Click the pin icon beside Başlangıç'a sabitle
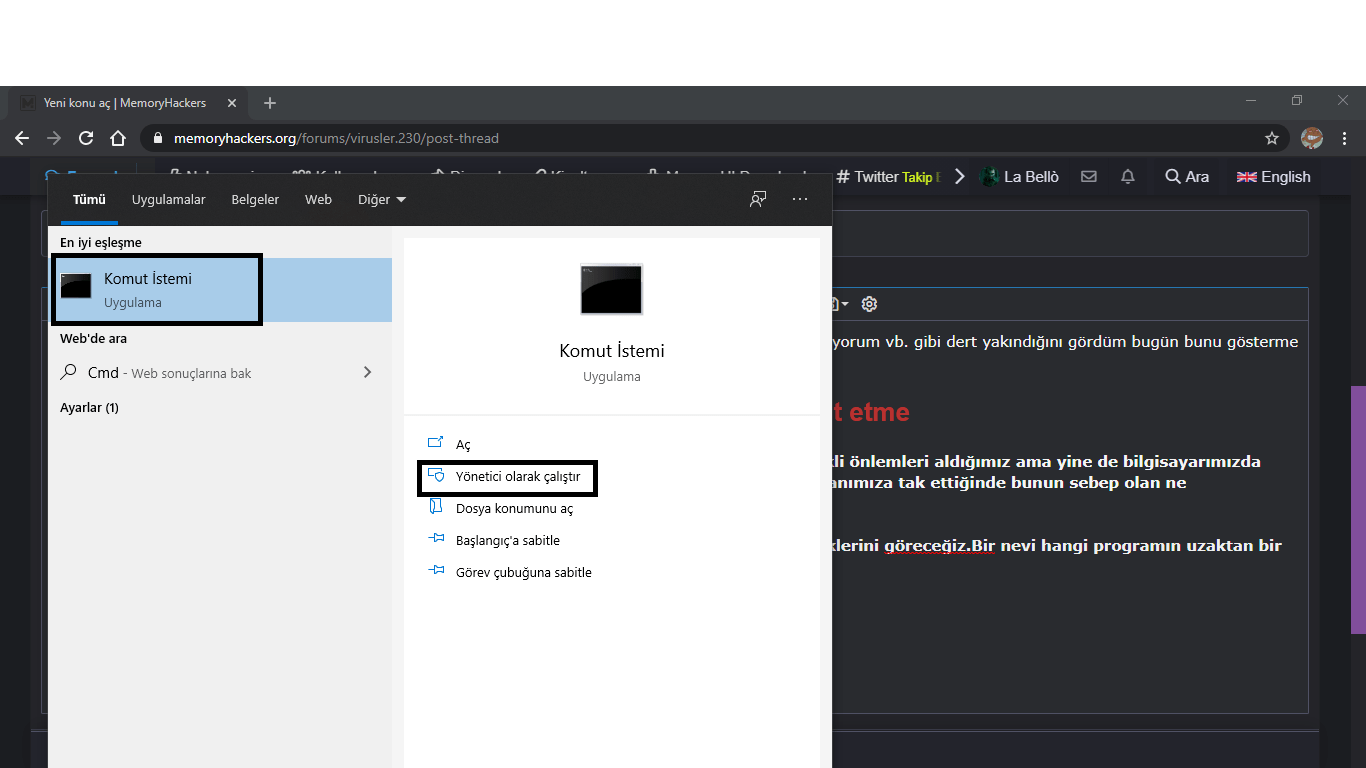1366x768 pixels. click(x=435, y=540)
